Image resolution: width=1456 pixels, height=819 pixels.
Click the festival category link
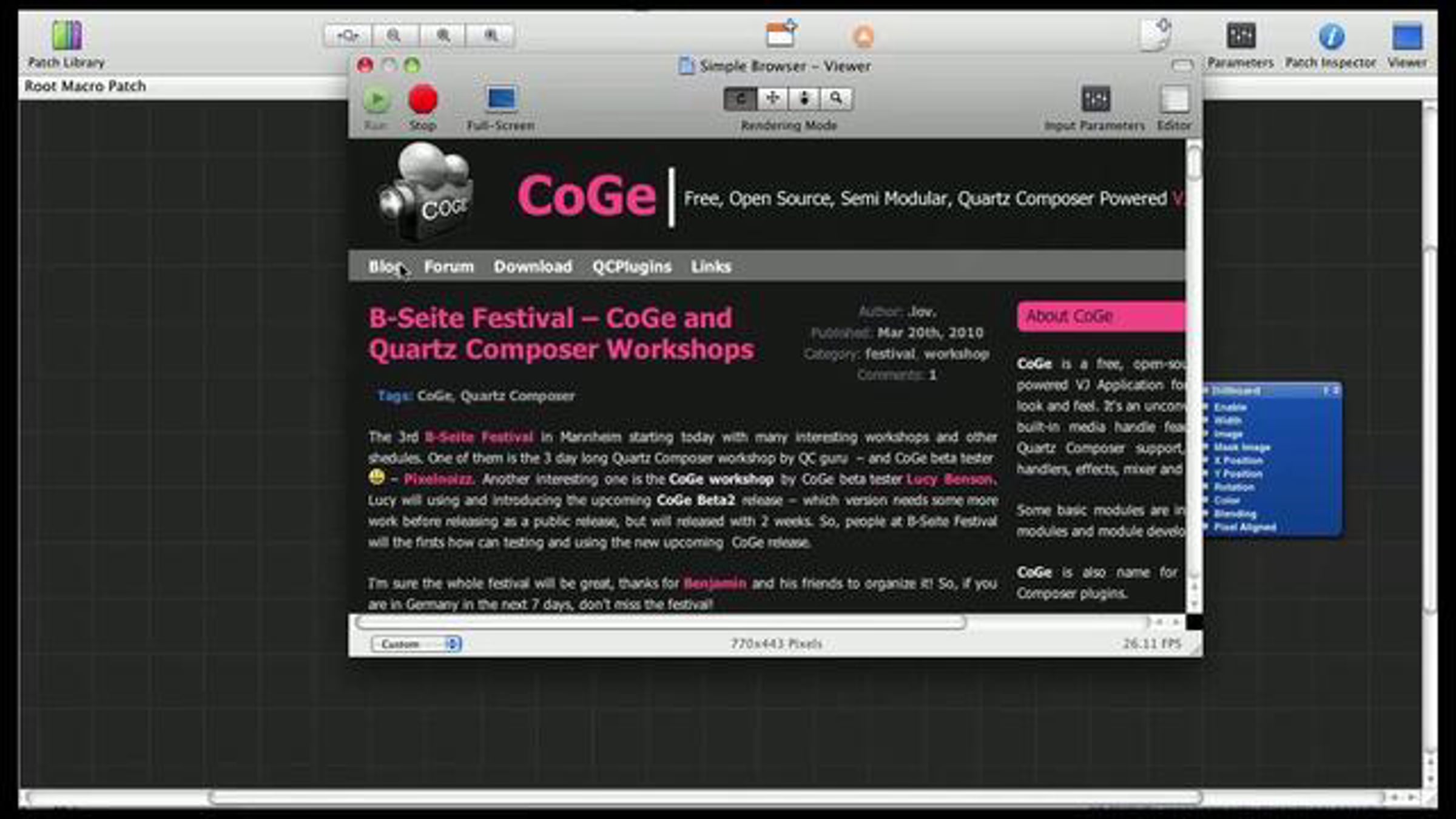tap(891, 354)
